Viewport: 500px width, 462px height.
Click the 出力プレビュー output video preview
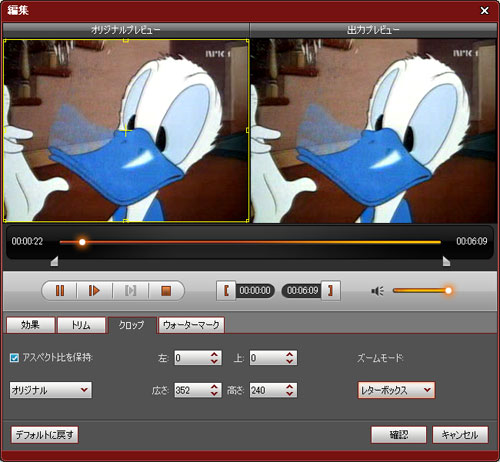373,130
